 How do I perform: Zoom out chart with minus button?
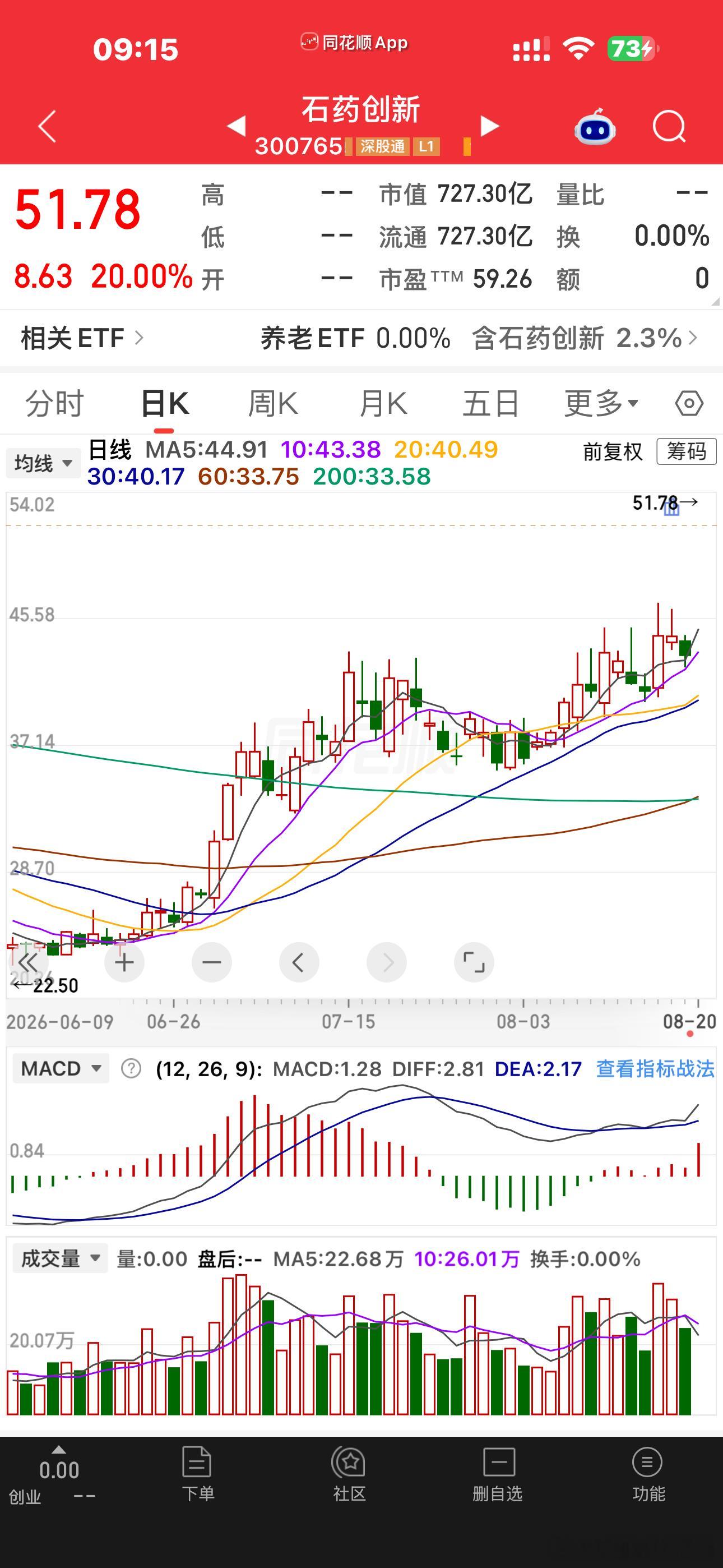[x=212, y=962]
